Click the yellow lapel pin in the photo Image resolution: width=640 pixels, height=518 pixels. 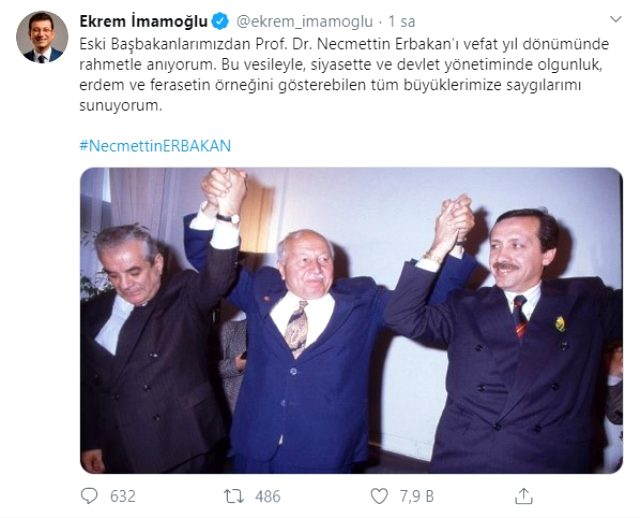pos(560,324)
